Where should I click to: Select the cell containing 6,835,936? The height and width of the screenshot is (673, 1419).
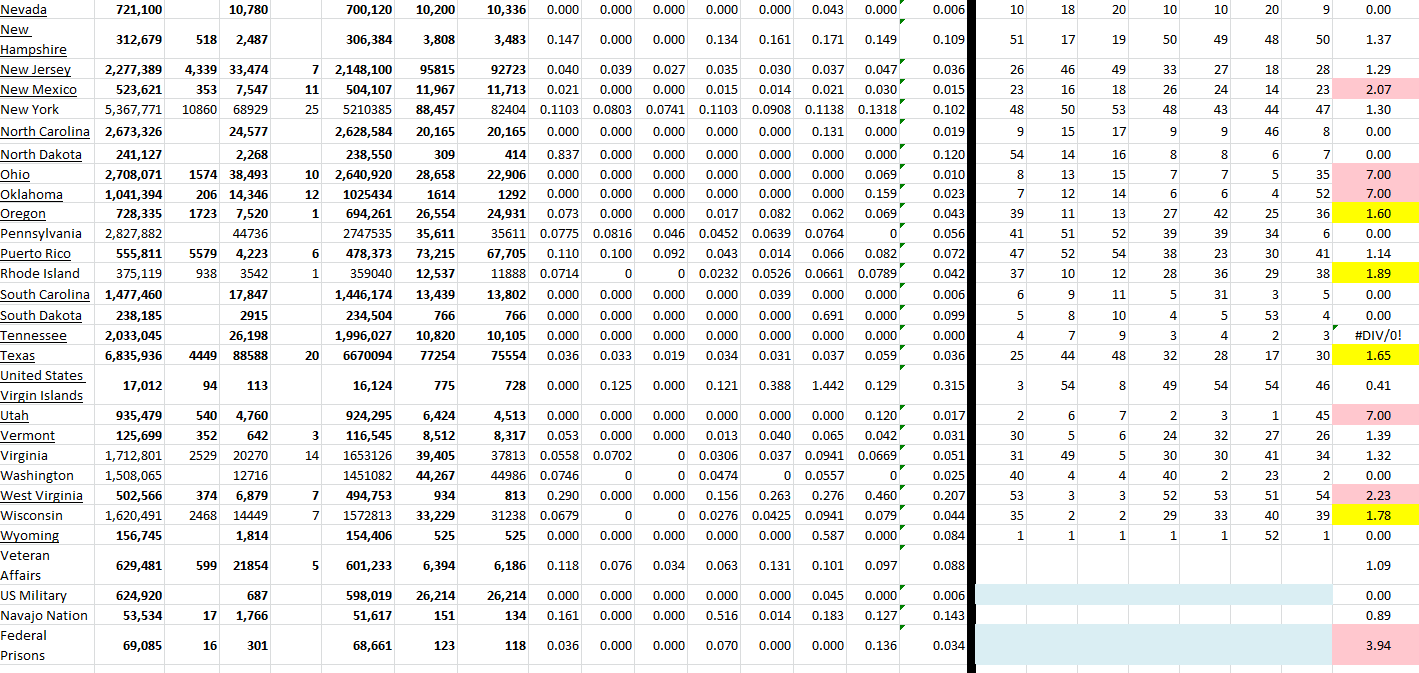pos(133,356)
